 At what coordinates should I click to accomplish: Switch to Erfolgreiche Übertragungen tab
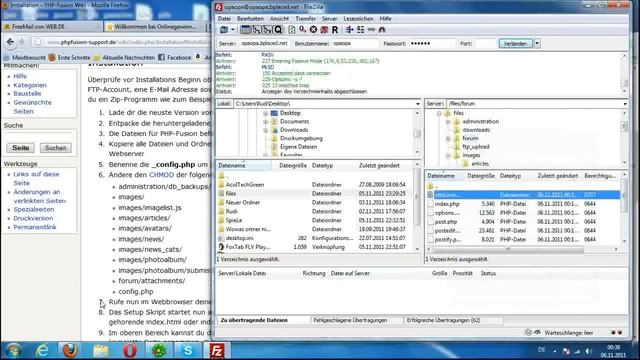444,320
